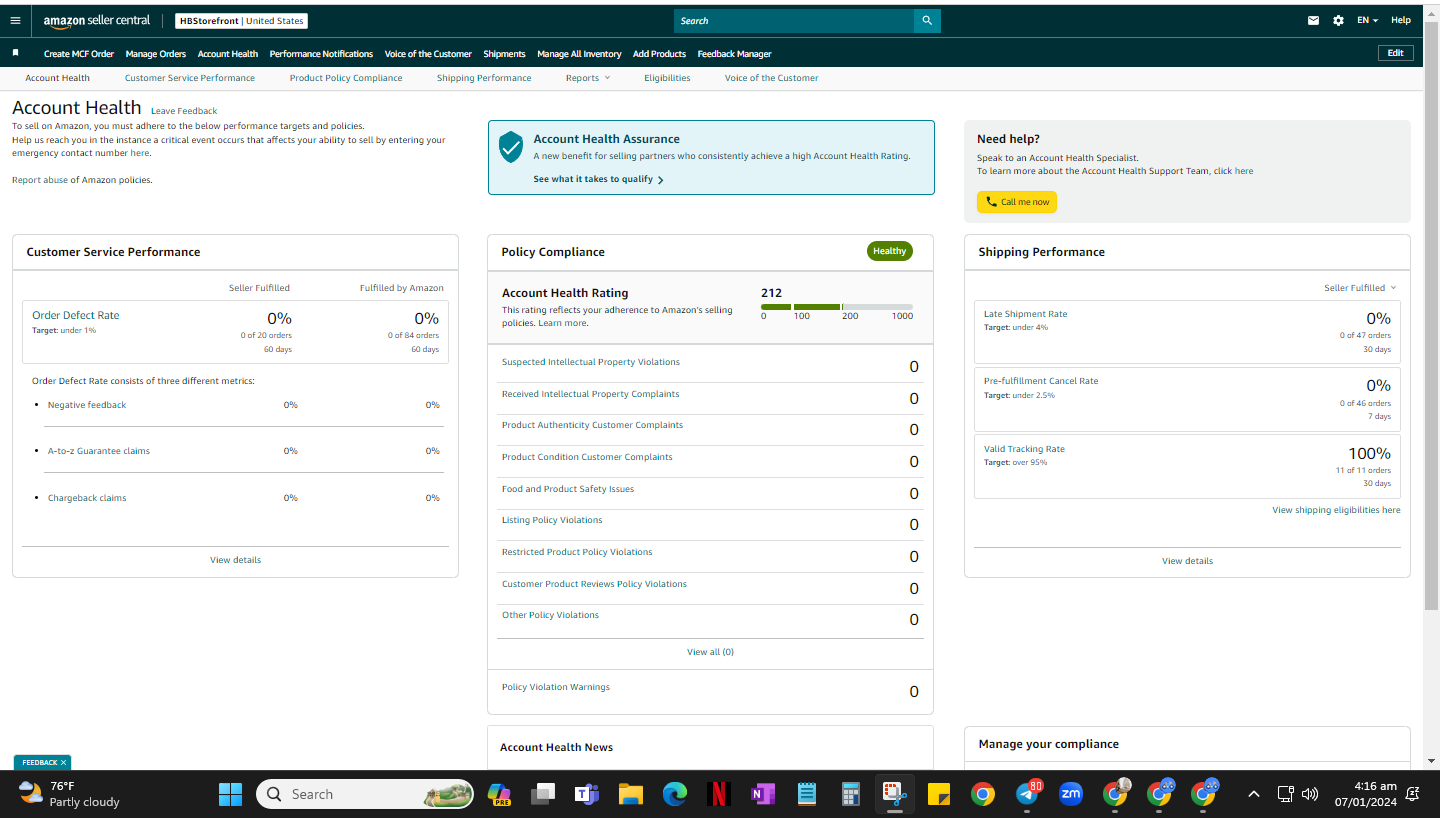Click the Call me now button
1440x818 pixels.
click(x=1017, y=202)
